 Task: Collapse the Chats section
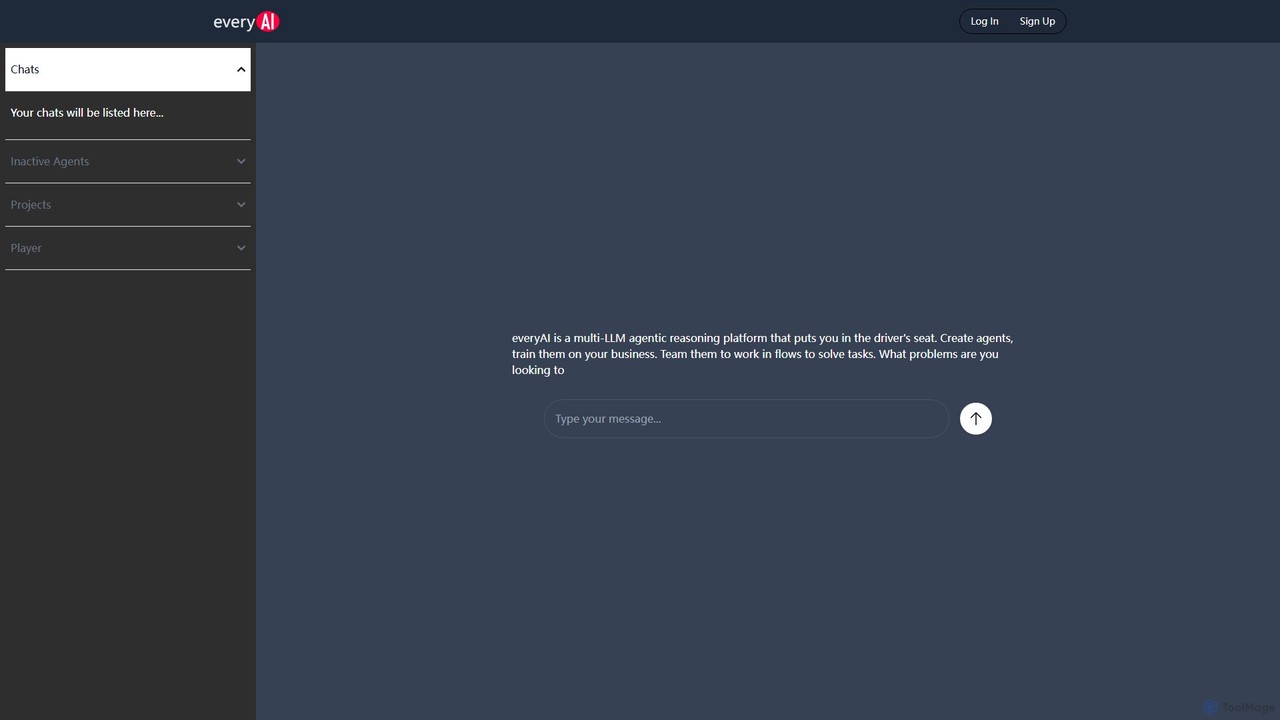point(128,69)
